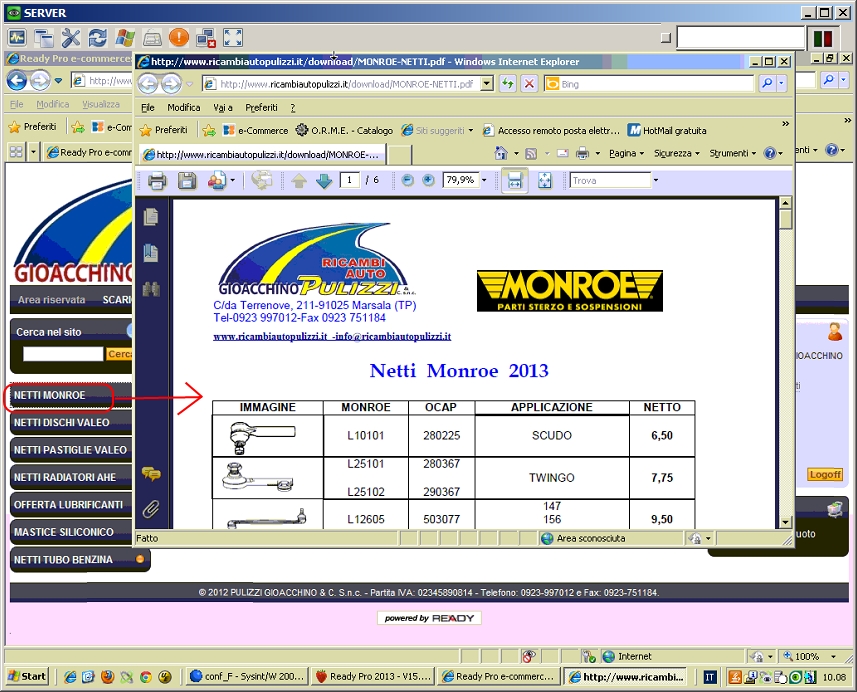
Task: Open the ? help menu
Action: 293,108
